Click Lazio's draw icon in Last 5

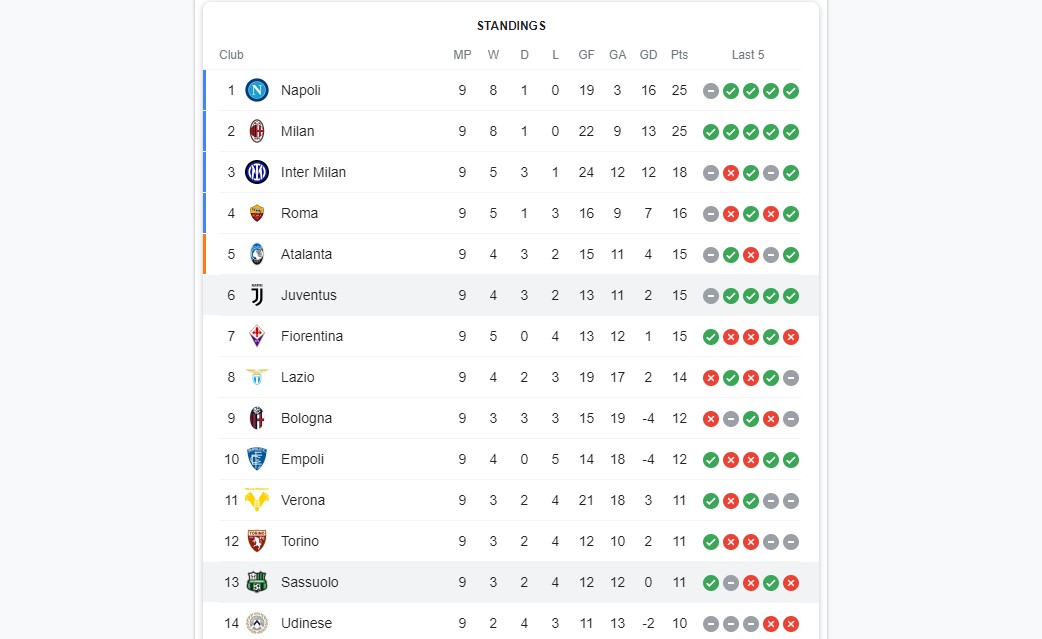click(x=791, y=378)
